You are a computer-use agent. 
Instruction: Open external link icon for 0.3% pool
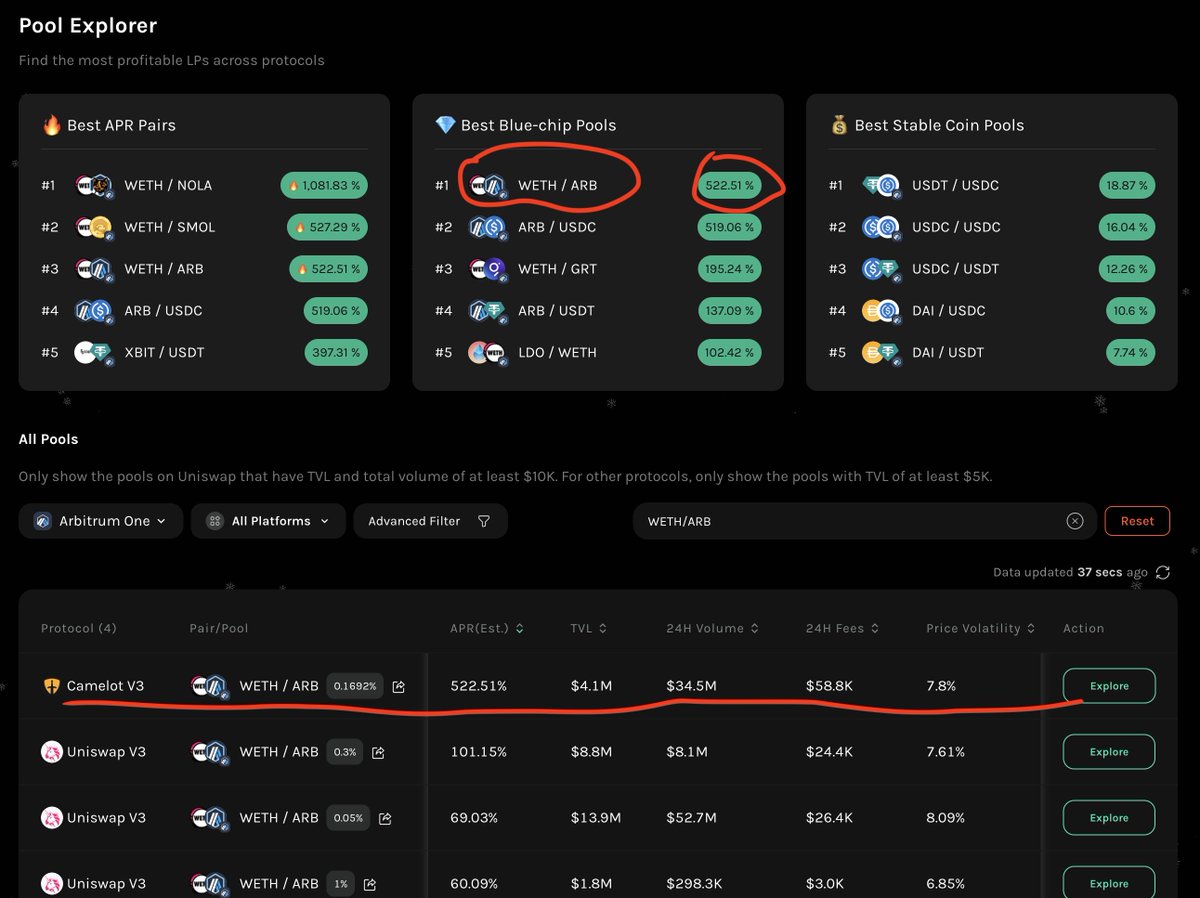(x=378, y=752)
